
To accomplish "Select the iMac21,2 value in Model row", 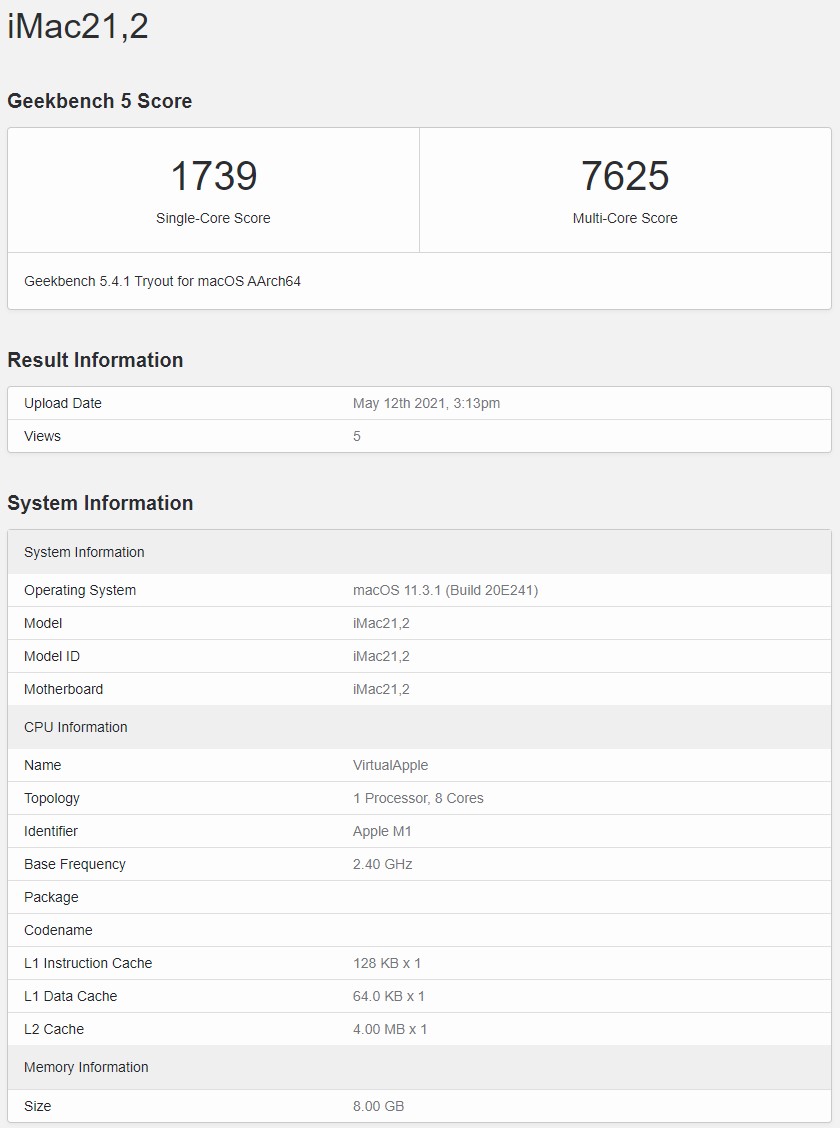I will [381, 623].
